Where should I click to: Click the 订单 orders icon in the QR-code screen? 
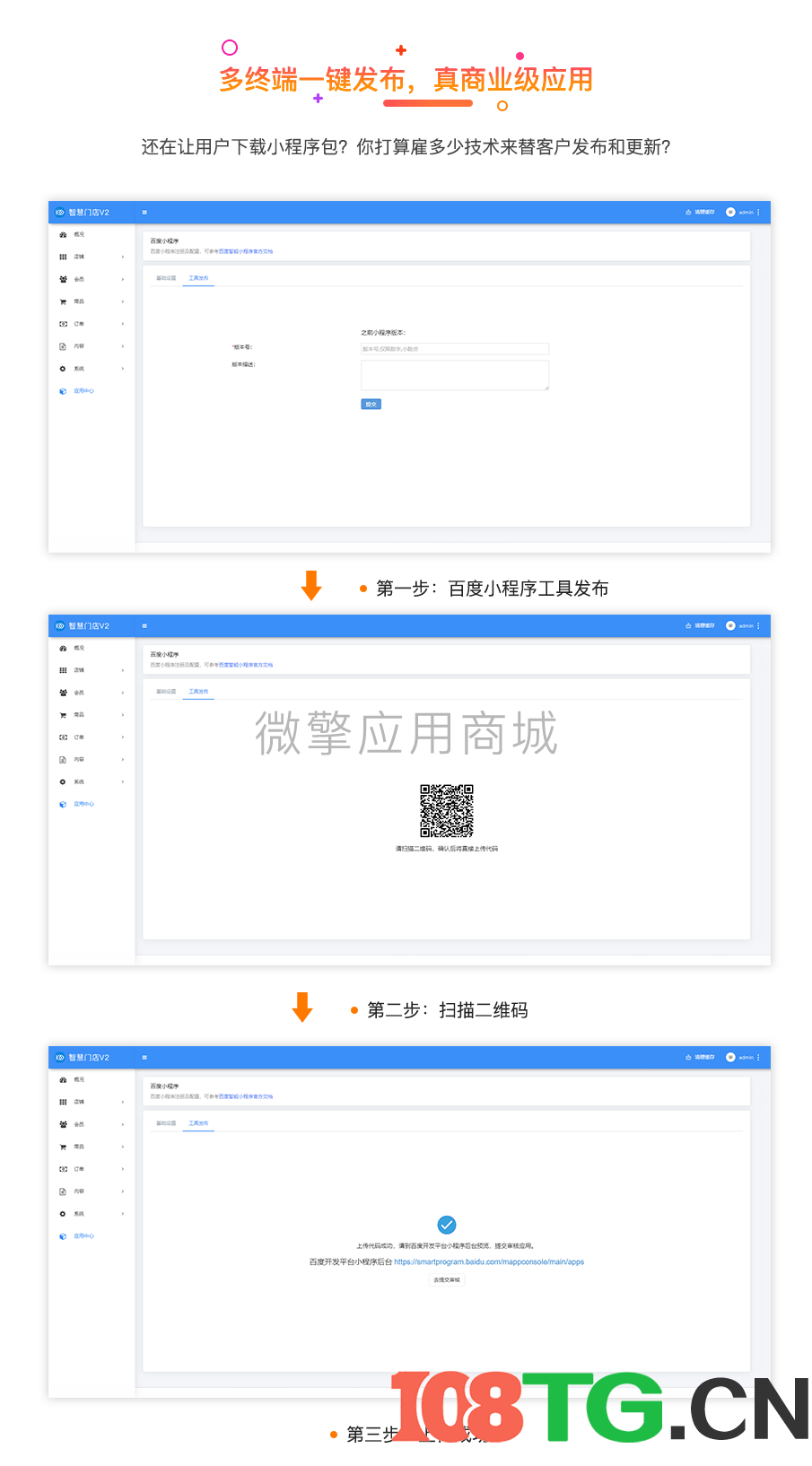click(63, 737)
